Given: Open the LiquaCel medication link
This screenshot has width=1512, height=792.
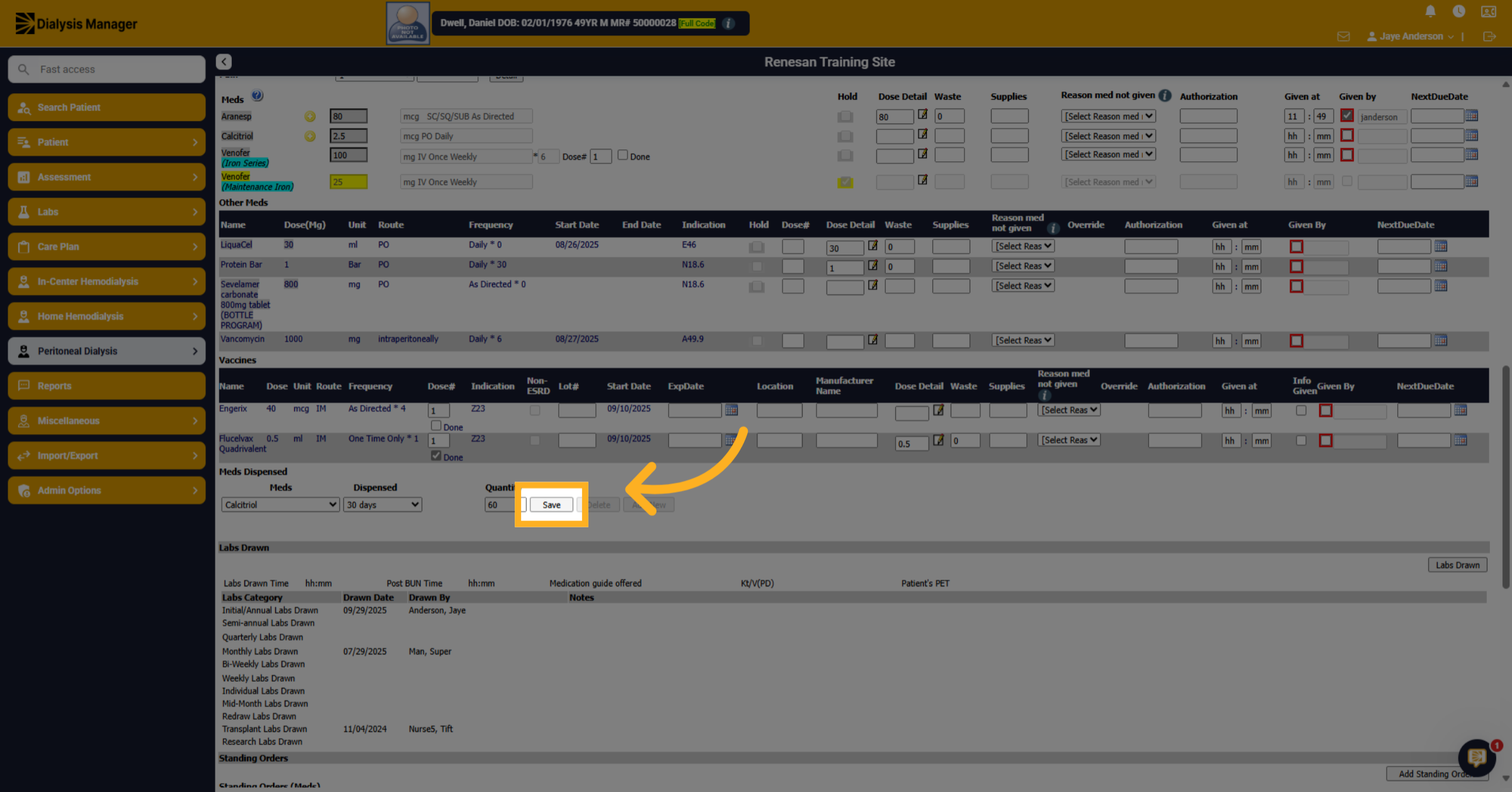Looking at the screenshot, I should [x=236, y=244].
